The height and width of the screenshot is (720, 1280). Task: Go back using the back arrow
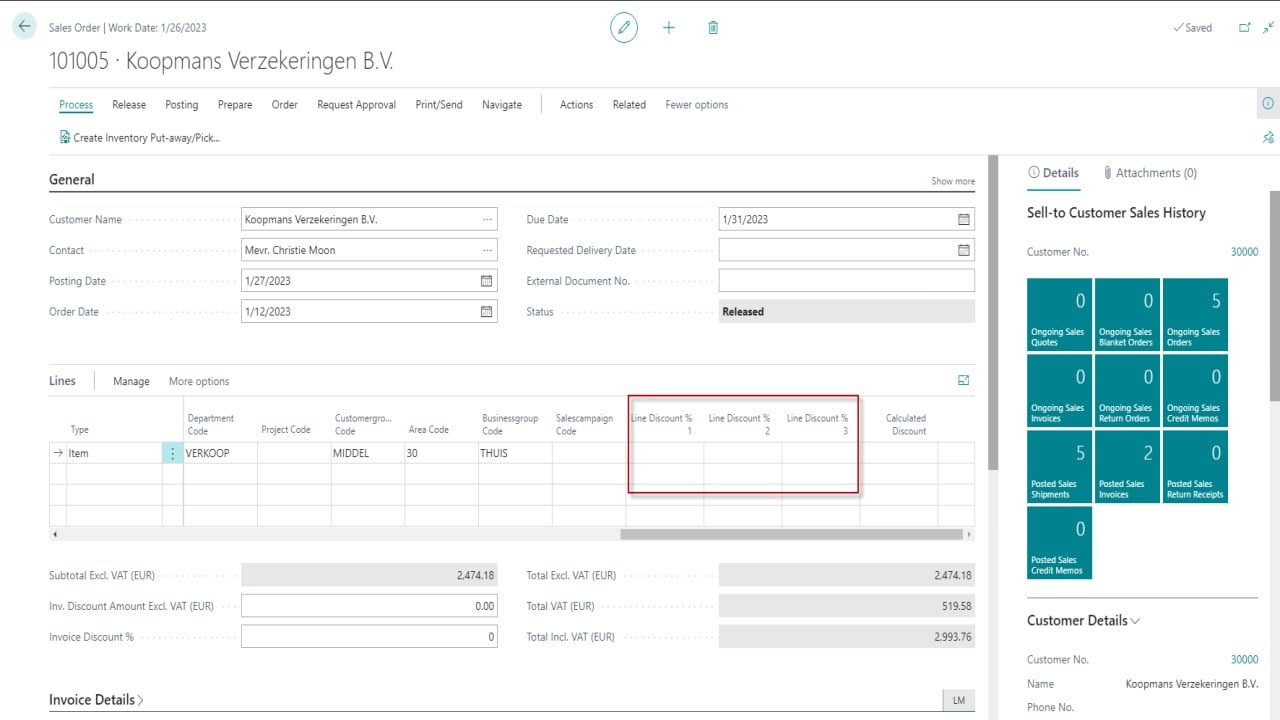24,27
